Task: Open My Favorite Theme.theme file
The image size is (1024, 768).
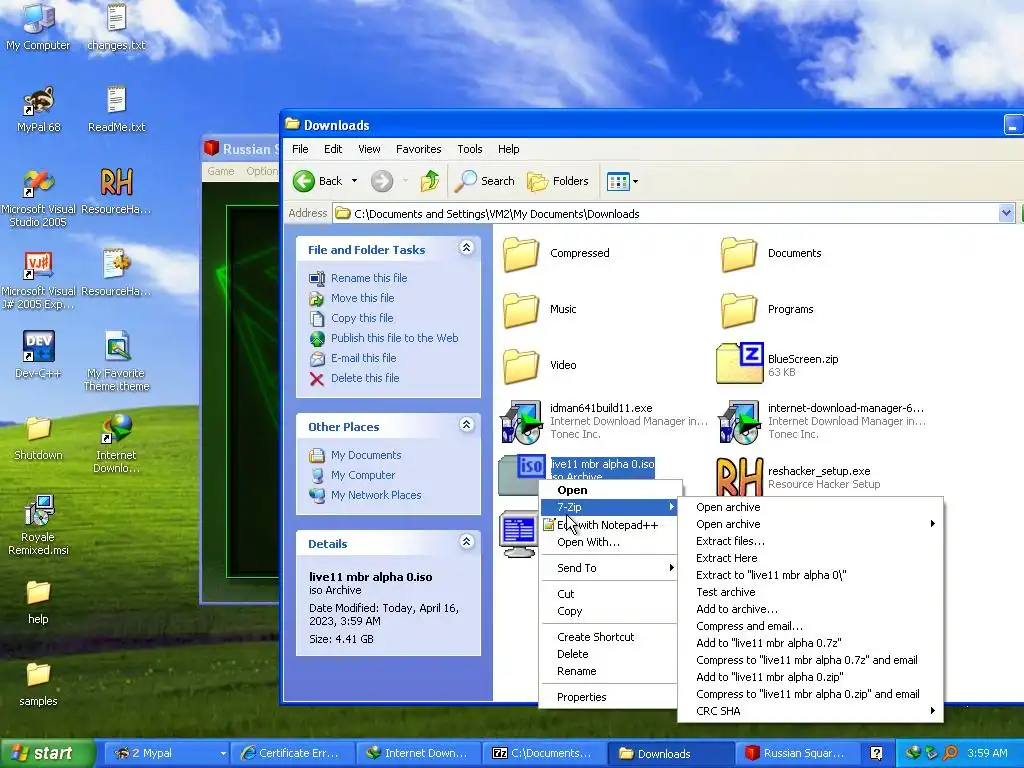Action: (116, 361)
